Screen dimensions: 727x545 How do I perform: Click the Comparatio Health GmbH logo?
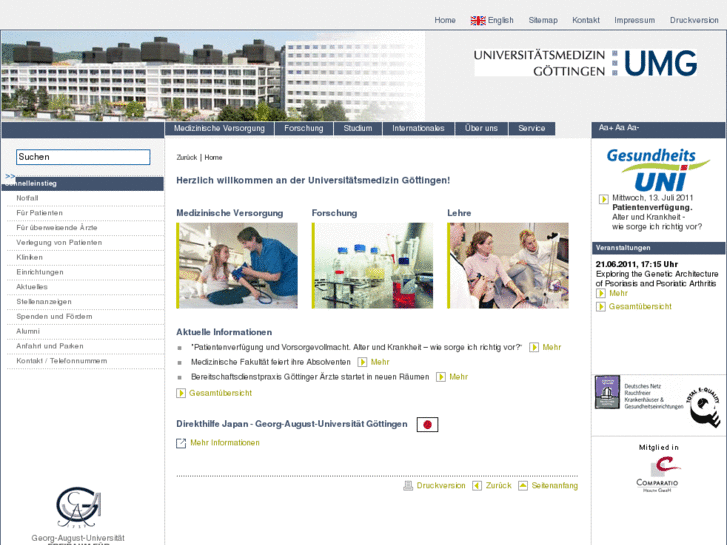coord(657,474)
